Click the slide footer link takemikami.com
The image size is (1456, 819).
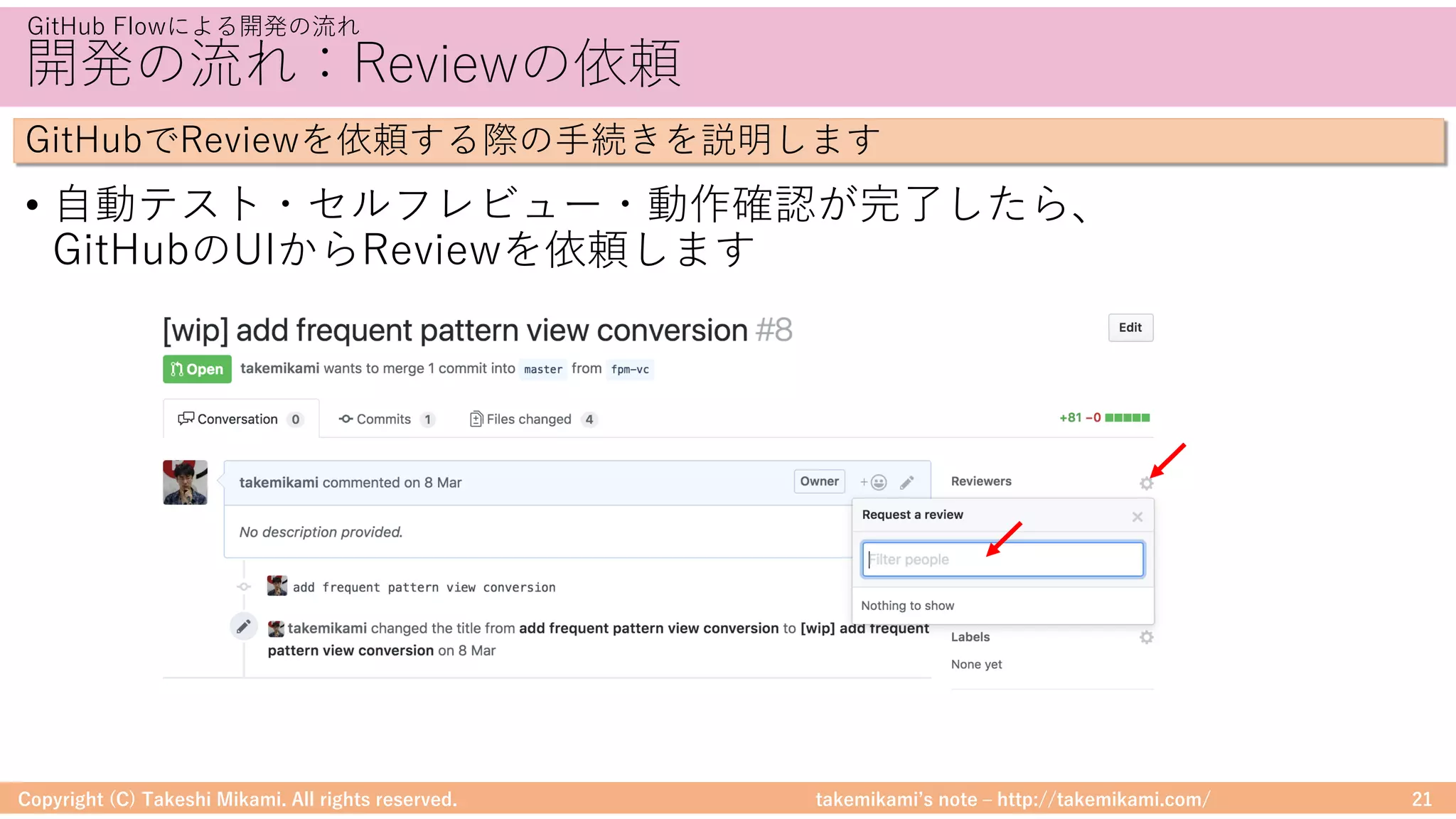(x=1103, y=799)
